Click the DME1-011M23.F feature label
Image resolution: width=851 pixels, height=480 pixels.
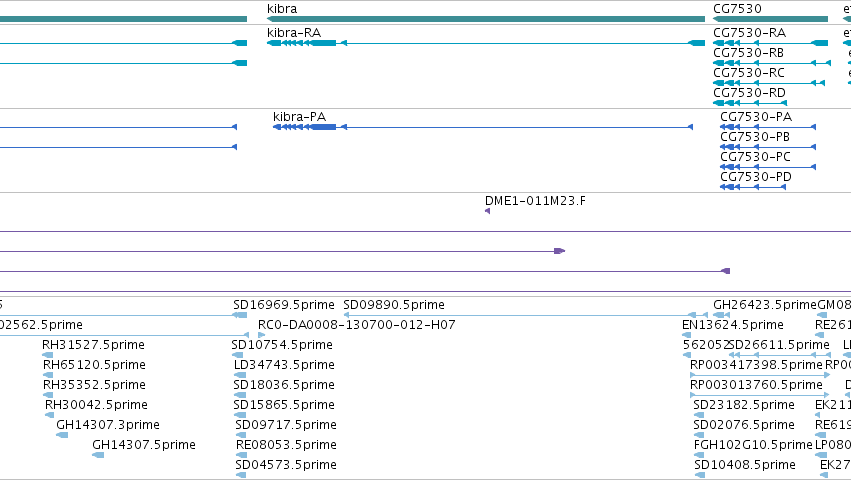coord(535,201)
